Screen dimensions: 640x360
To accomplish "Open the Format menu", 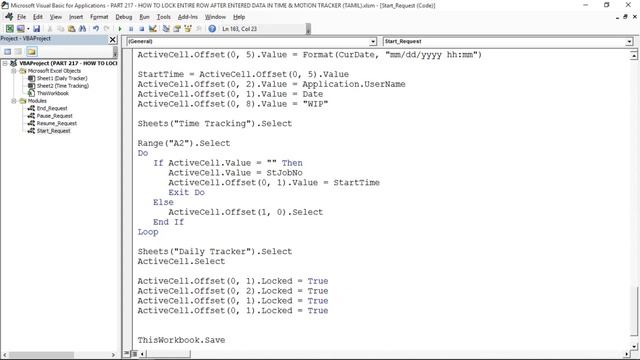I will (x=99, y=17).
